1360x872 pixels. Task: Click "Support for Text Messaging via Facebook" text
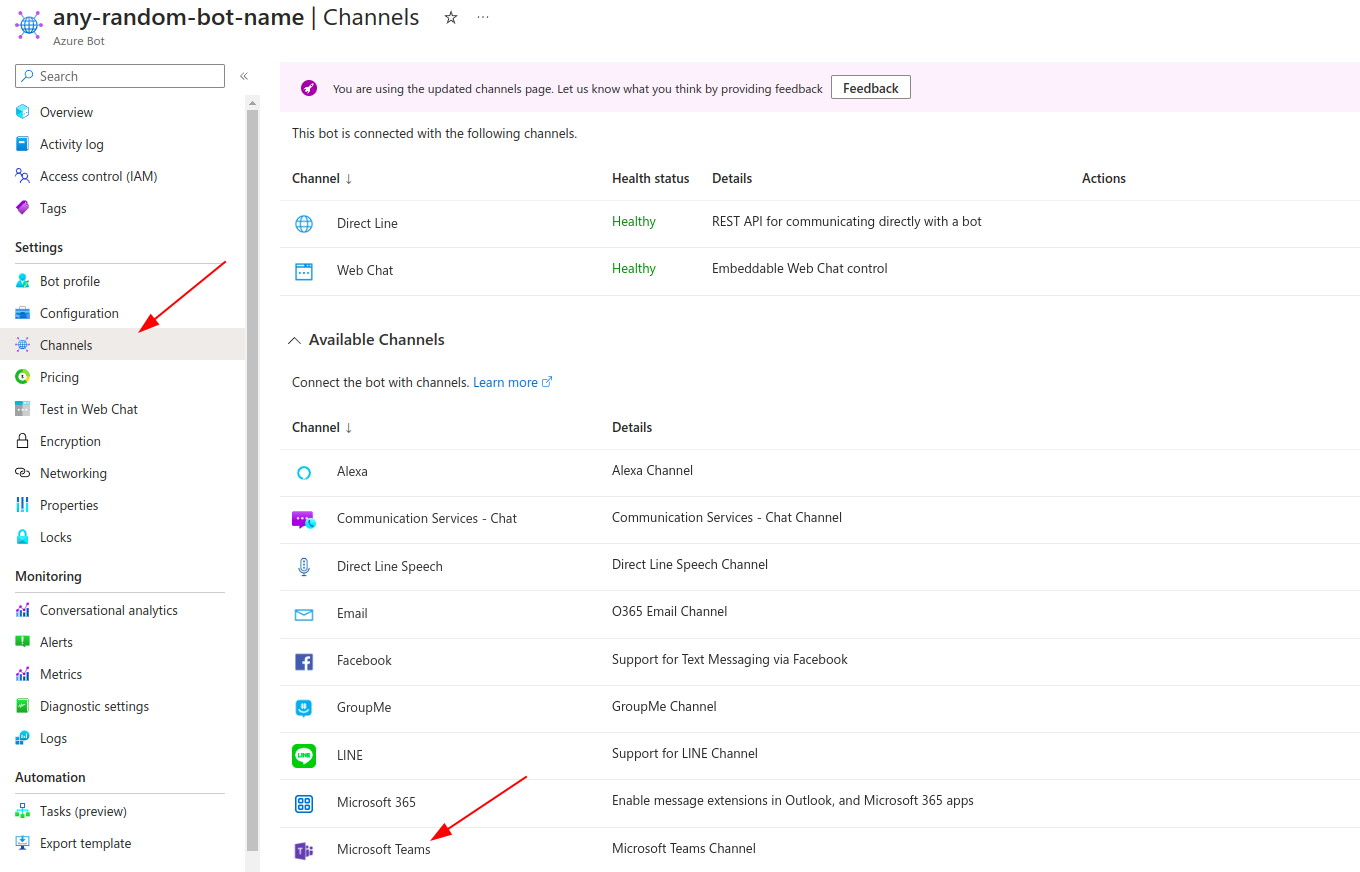click(730, 659)
